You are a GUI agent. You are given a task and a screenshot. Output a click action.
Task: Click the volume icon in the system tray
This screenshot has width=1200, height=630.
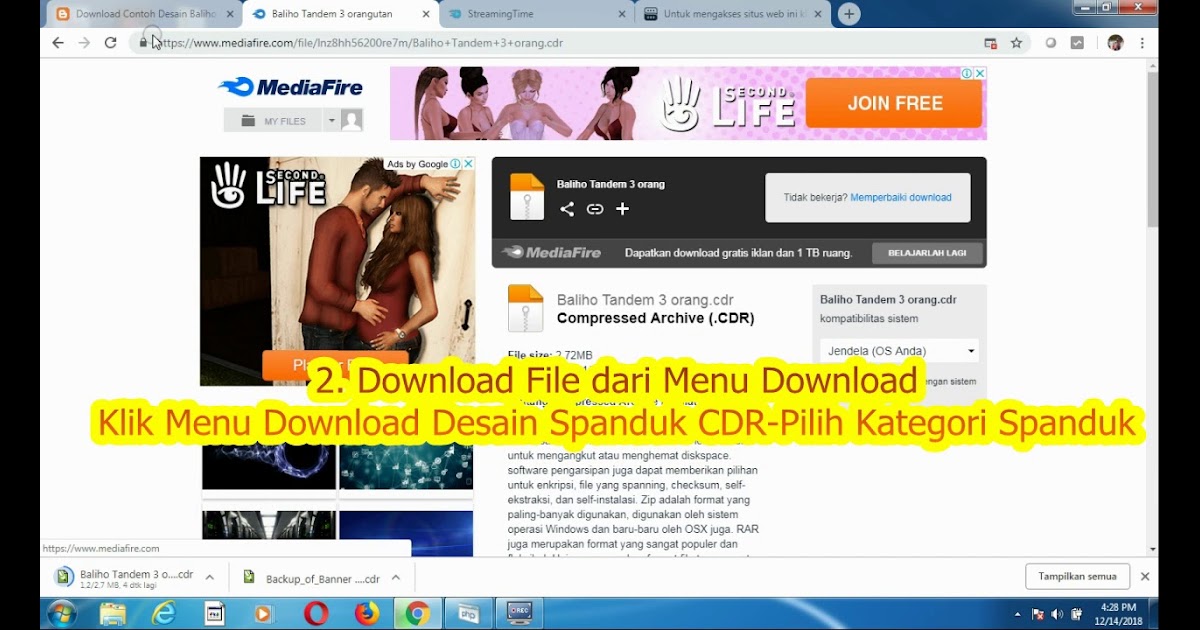(1057, 614)
